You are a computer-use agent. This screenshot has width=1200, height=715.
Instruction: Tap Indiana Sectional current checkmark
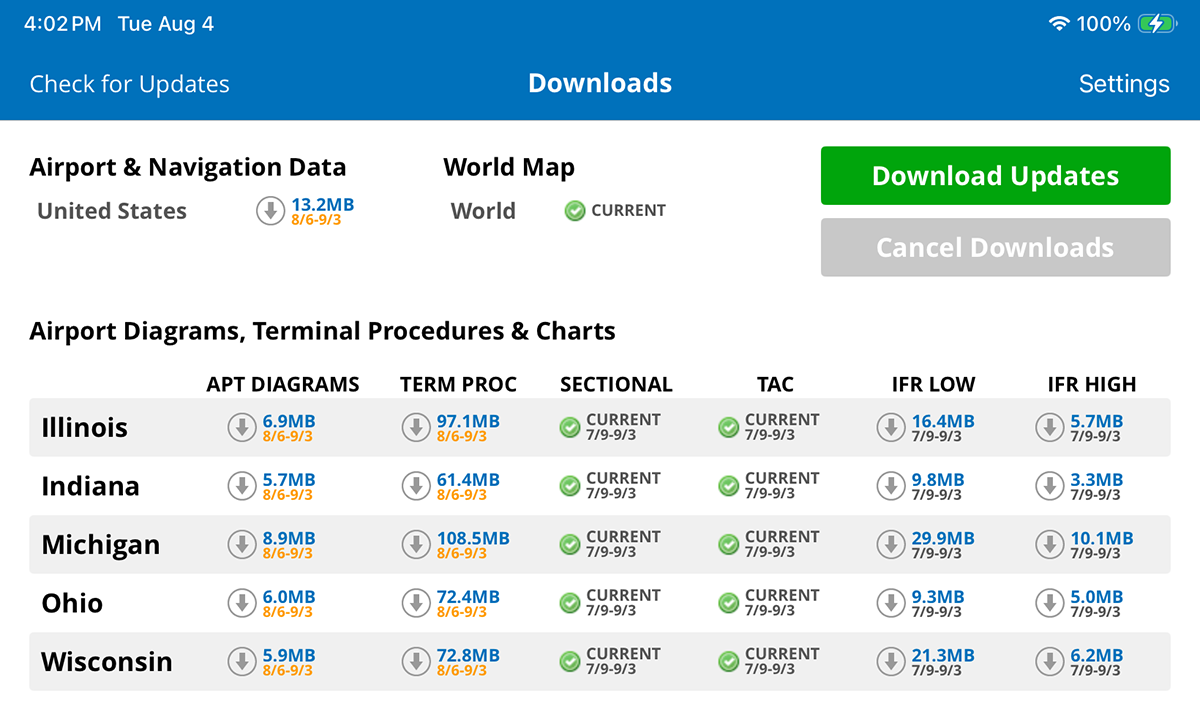coord(570,487)
